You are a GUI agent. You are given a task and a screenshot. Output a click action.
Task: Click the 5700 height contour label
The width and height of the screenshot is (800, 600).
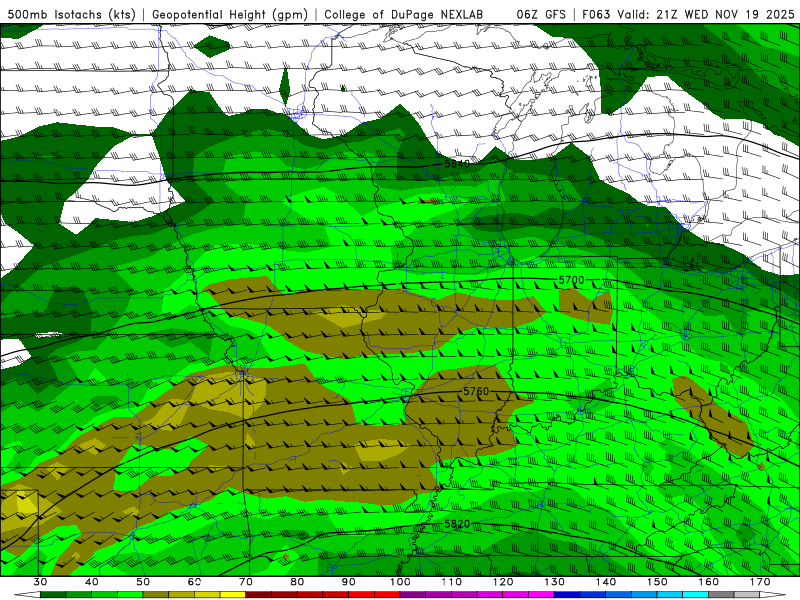(571, 280)
